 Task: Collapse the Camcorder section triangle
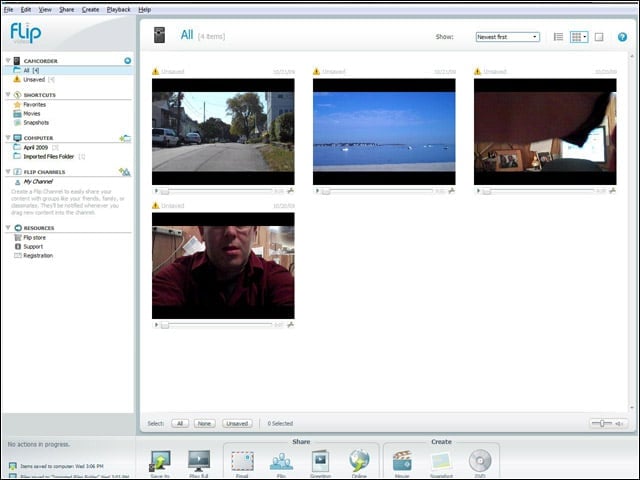[8, 61]
